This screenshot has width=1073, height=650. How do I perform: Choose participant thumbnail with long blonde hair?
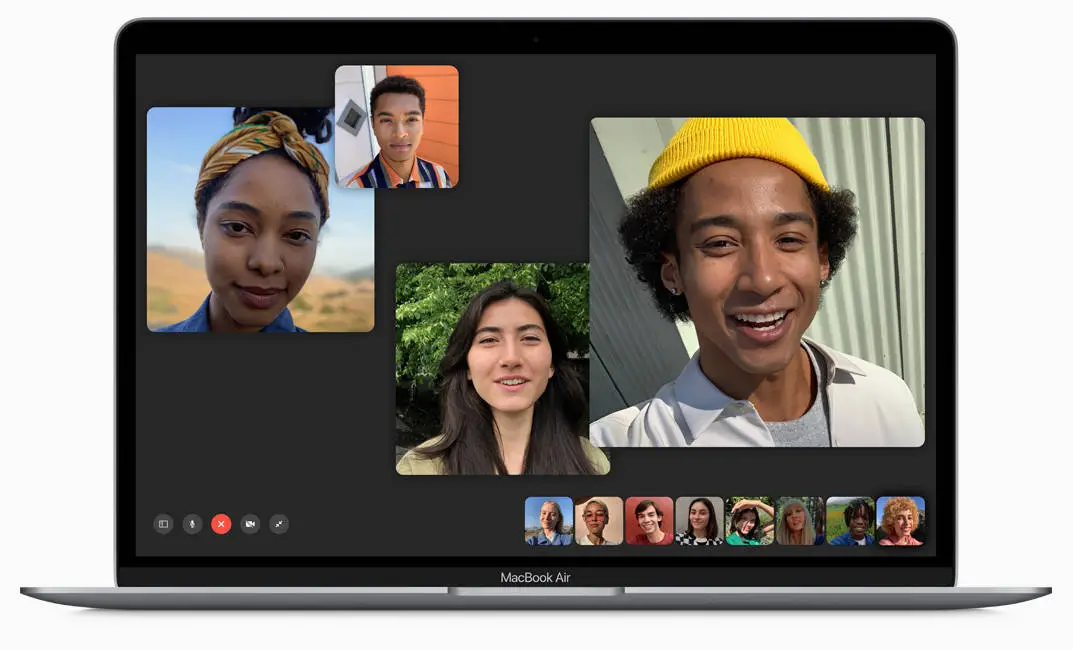point(800,521)
